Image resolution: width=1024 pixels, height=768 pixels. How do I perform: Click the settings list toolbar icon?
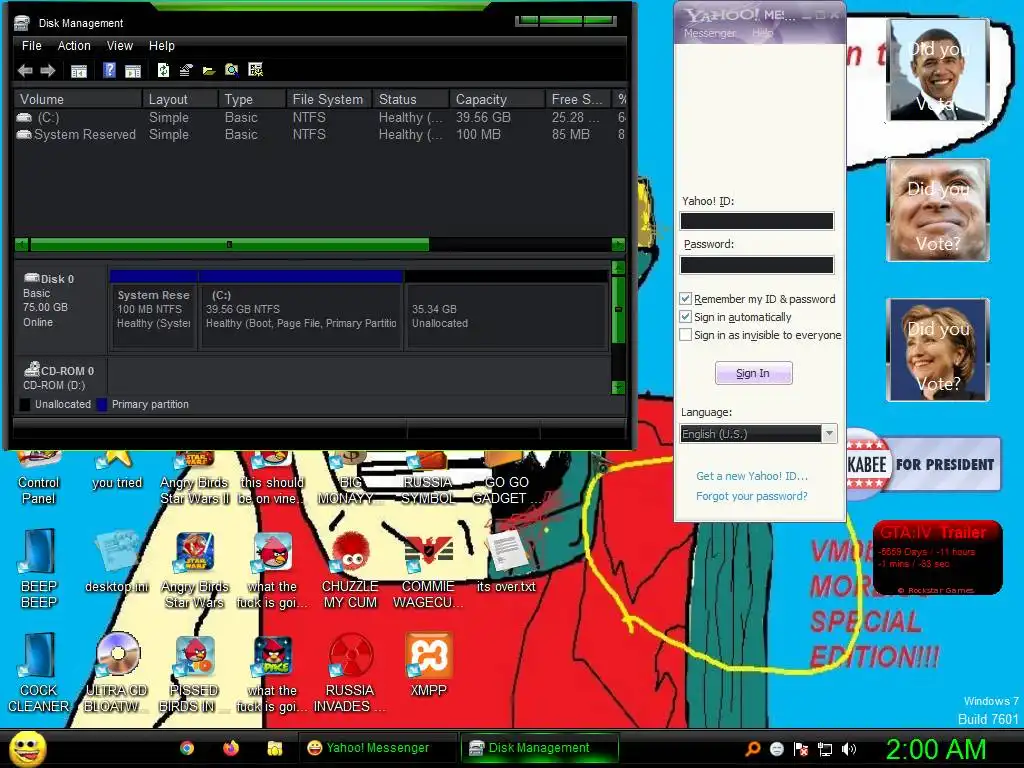[x=255, y=70]
